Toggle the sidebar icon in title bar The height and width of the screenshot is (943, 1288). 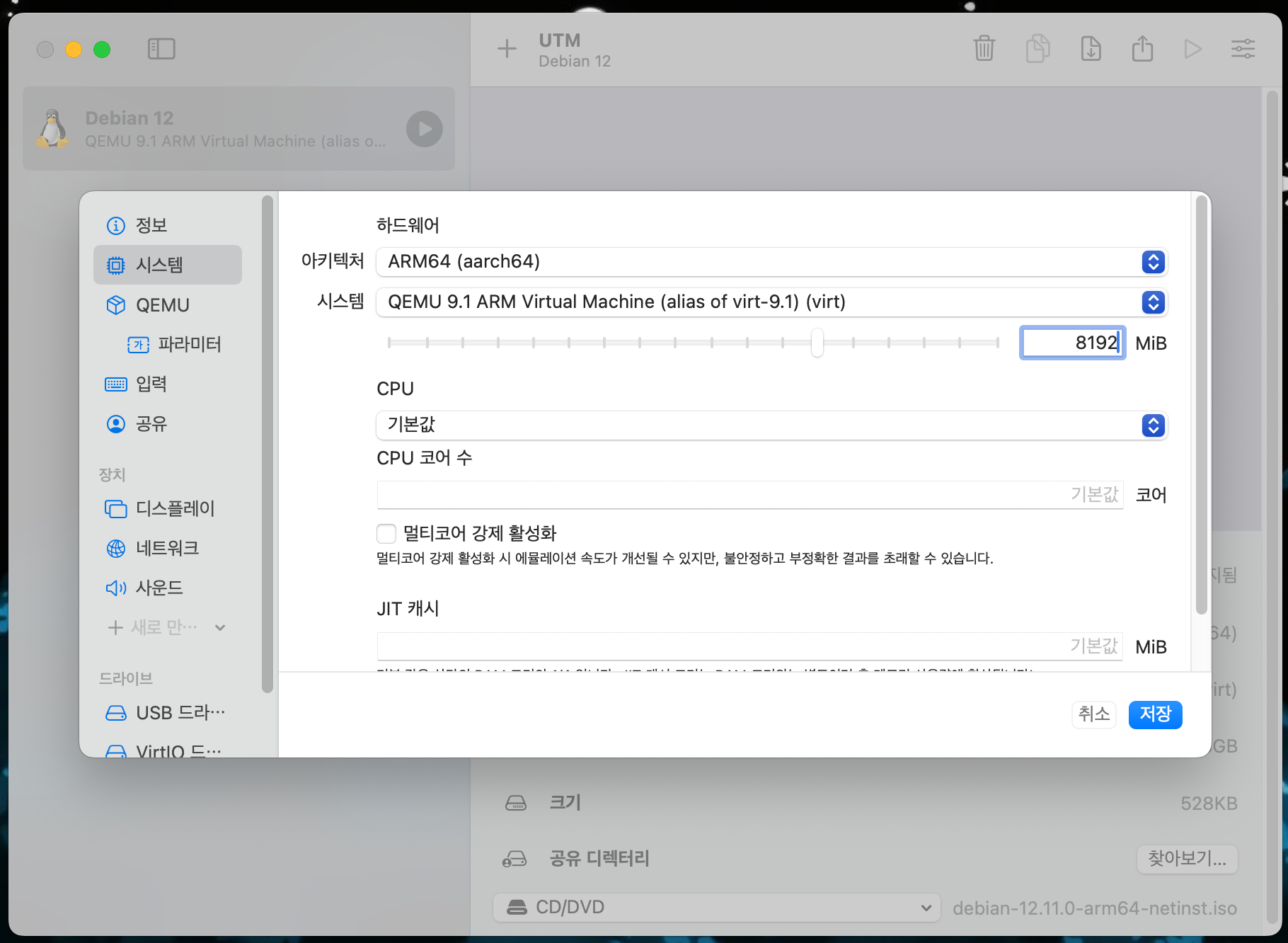pos(161,49)
